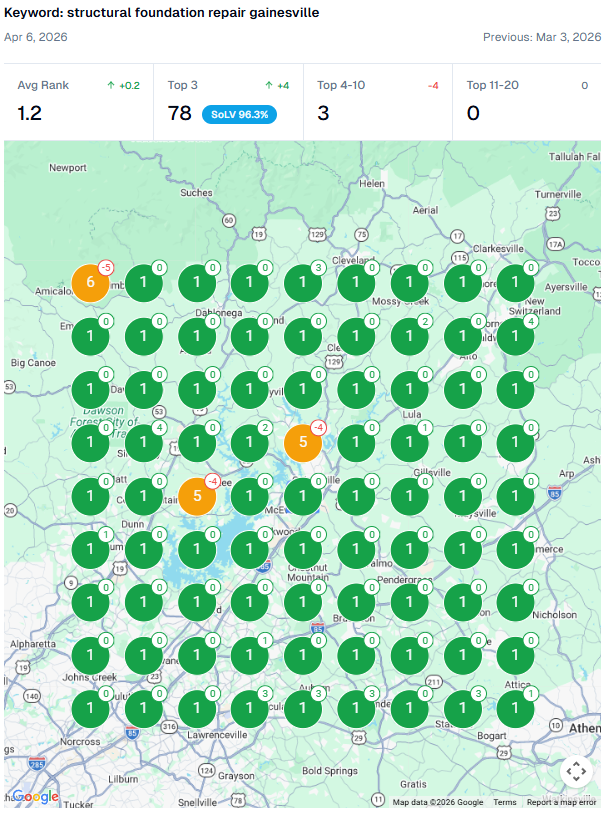
Task: Click the green pin with +2 badge near Mossy Creek
Action: pos(409,337)
